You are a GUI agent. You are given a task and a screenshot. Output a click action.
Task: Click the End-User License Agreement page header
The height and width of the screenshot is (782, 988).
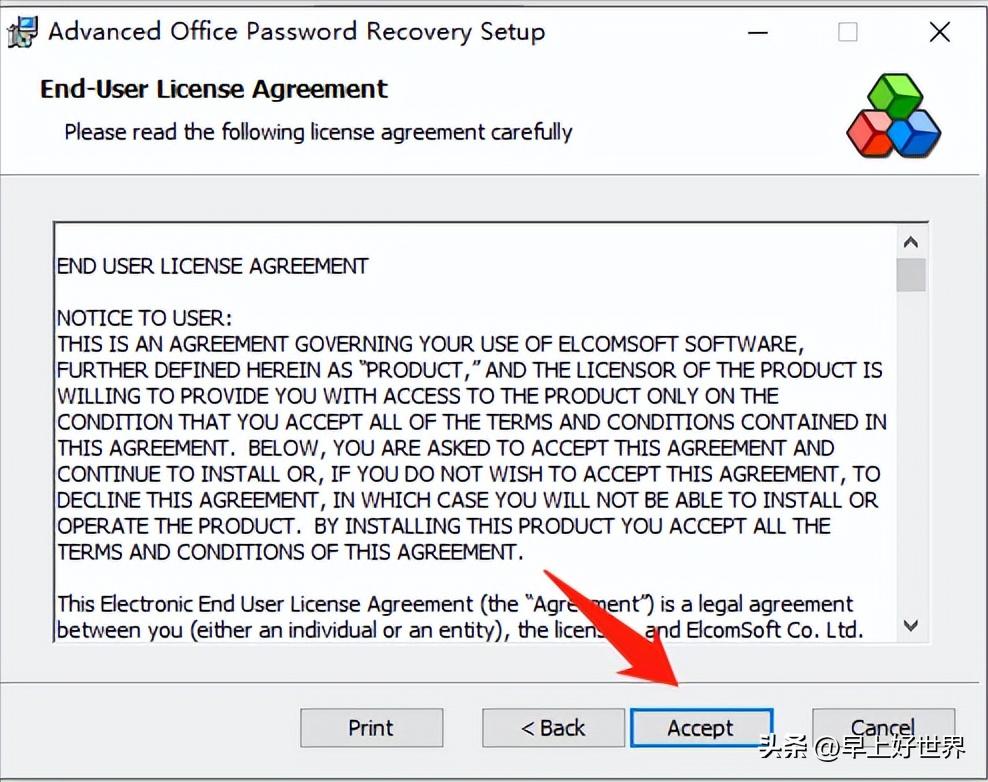click(x=214, y=89)
